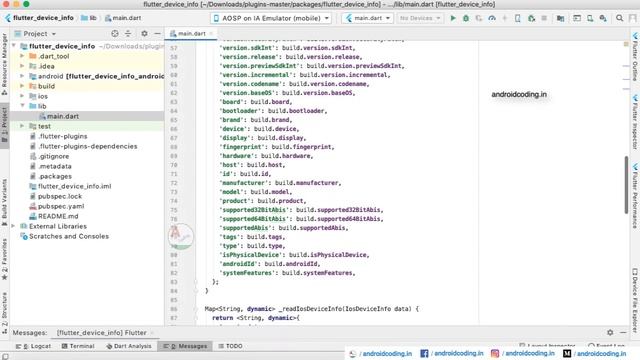Screen dimensions: 640x360
Task: Open Flutter Performance side panel
Action: 635,196
